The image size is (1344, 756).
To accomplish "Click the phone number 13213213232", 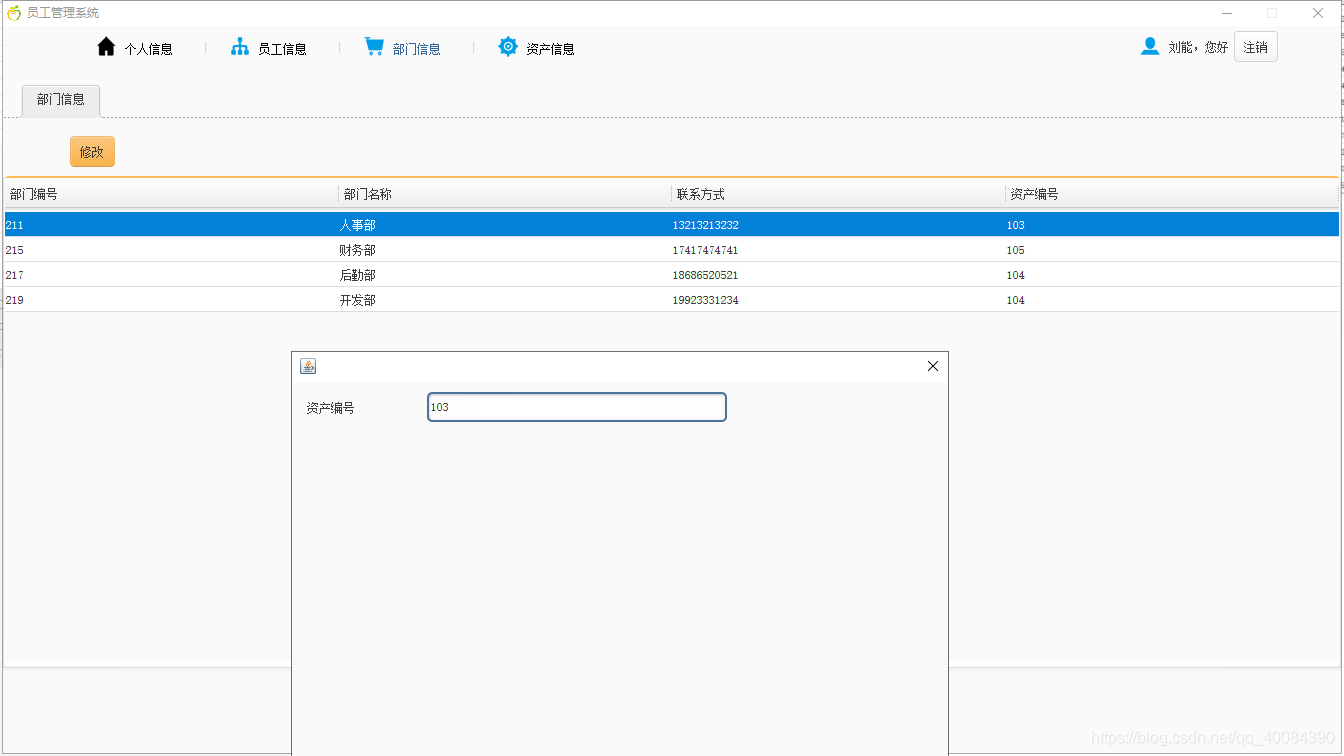I will [x=706, y=225].
